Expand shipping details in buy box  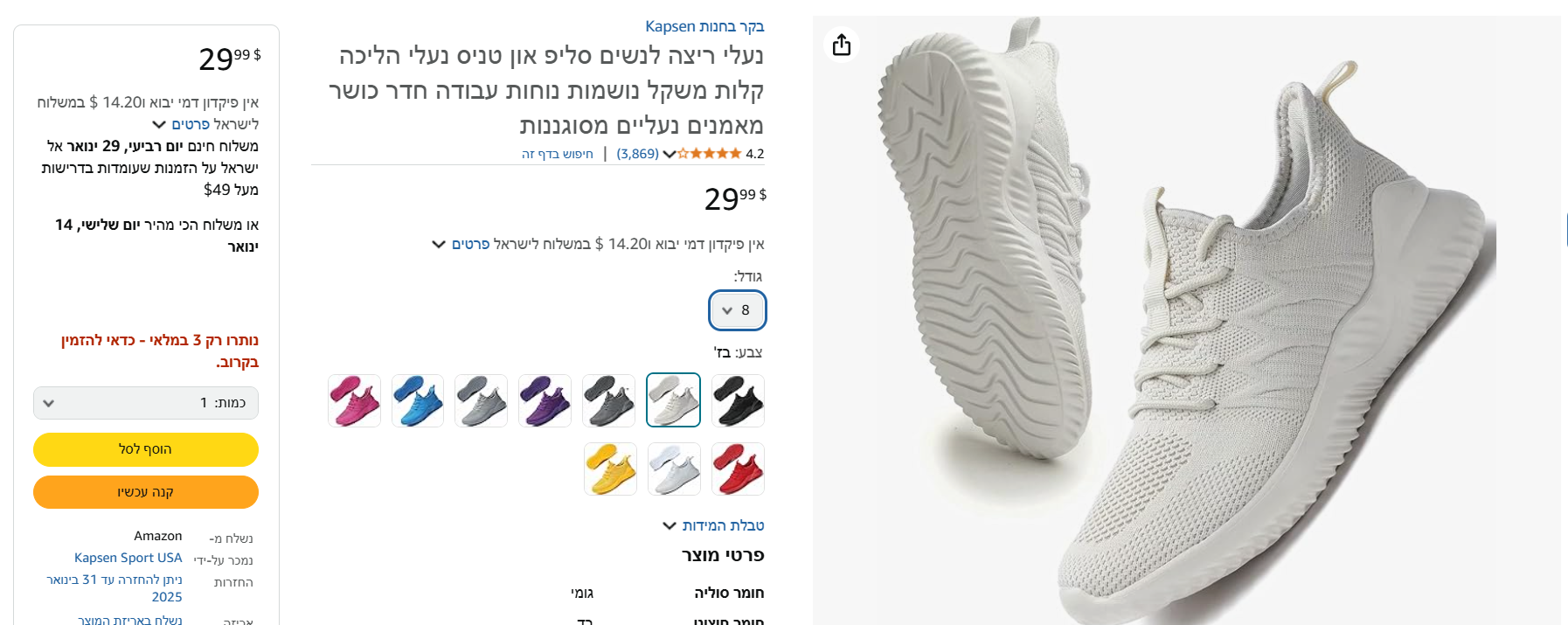point(182,124)
